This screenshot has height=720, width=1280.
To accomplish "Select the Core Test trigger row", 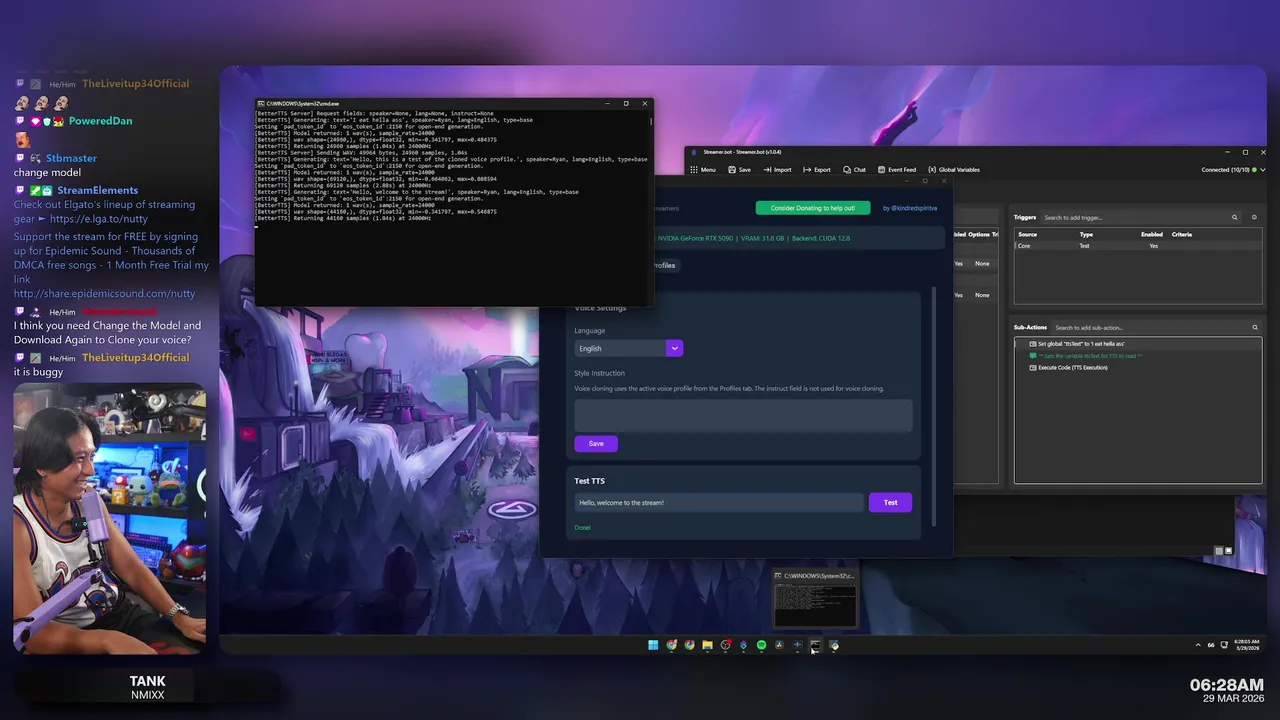I will [x=1138, y=246].
